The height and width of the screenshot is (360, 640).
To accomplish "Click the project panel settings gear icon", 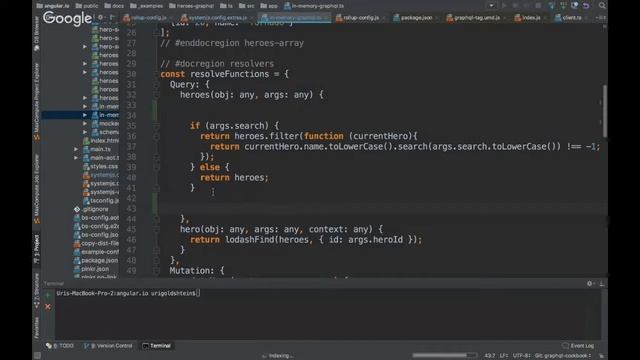I will point(100,18).
